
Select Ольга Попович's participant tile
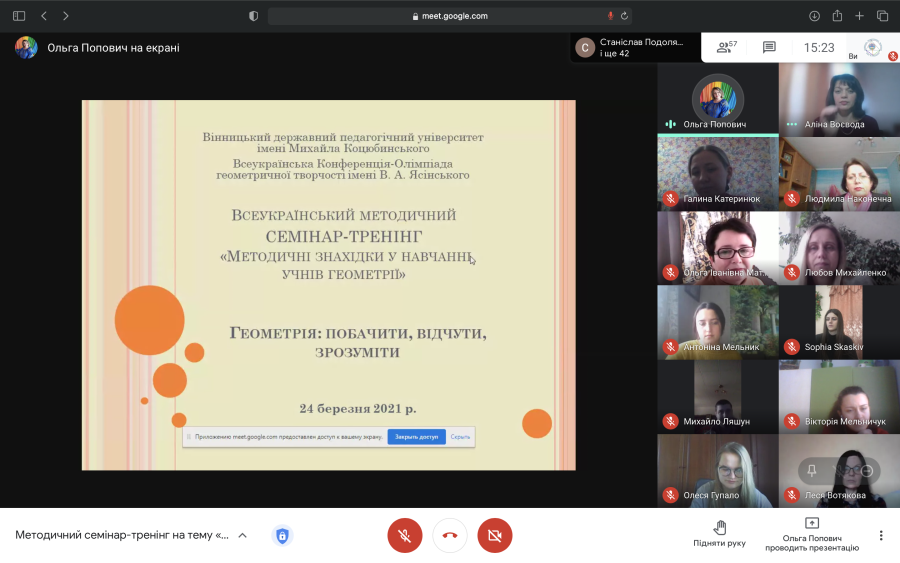coord(717,99)
